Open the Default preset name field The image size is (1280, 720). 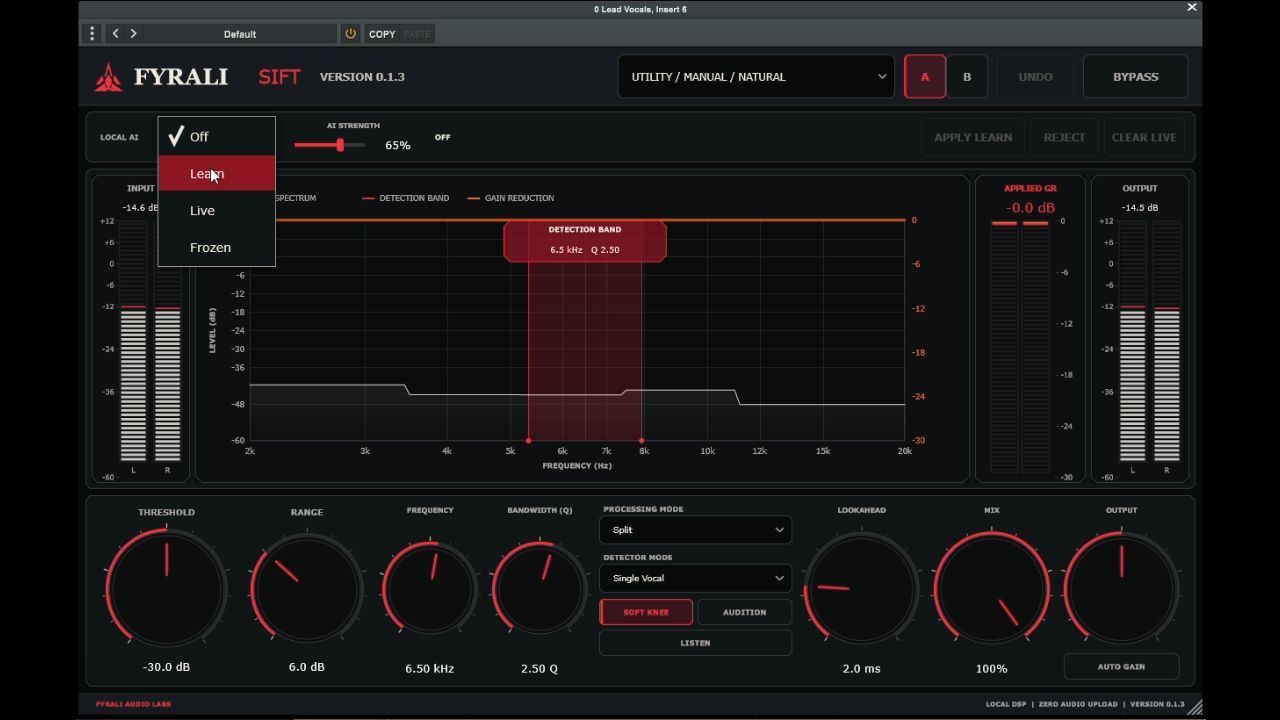coord(240,34)
